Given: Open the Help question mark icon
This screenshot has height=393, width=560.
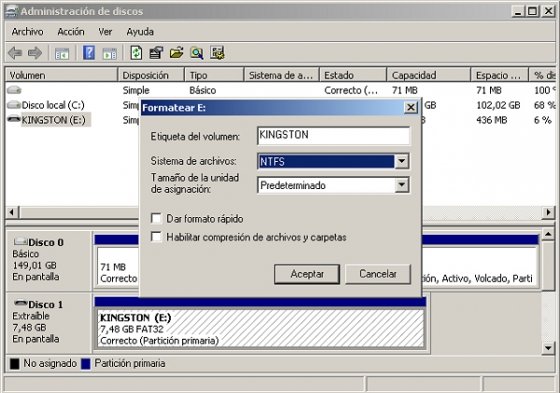Looking at the screenshot, I should [x=89, y=53].
